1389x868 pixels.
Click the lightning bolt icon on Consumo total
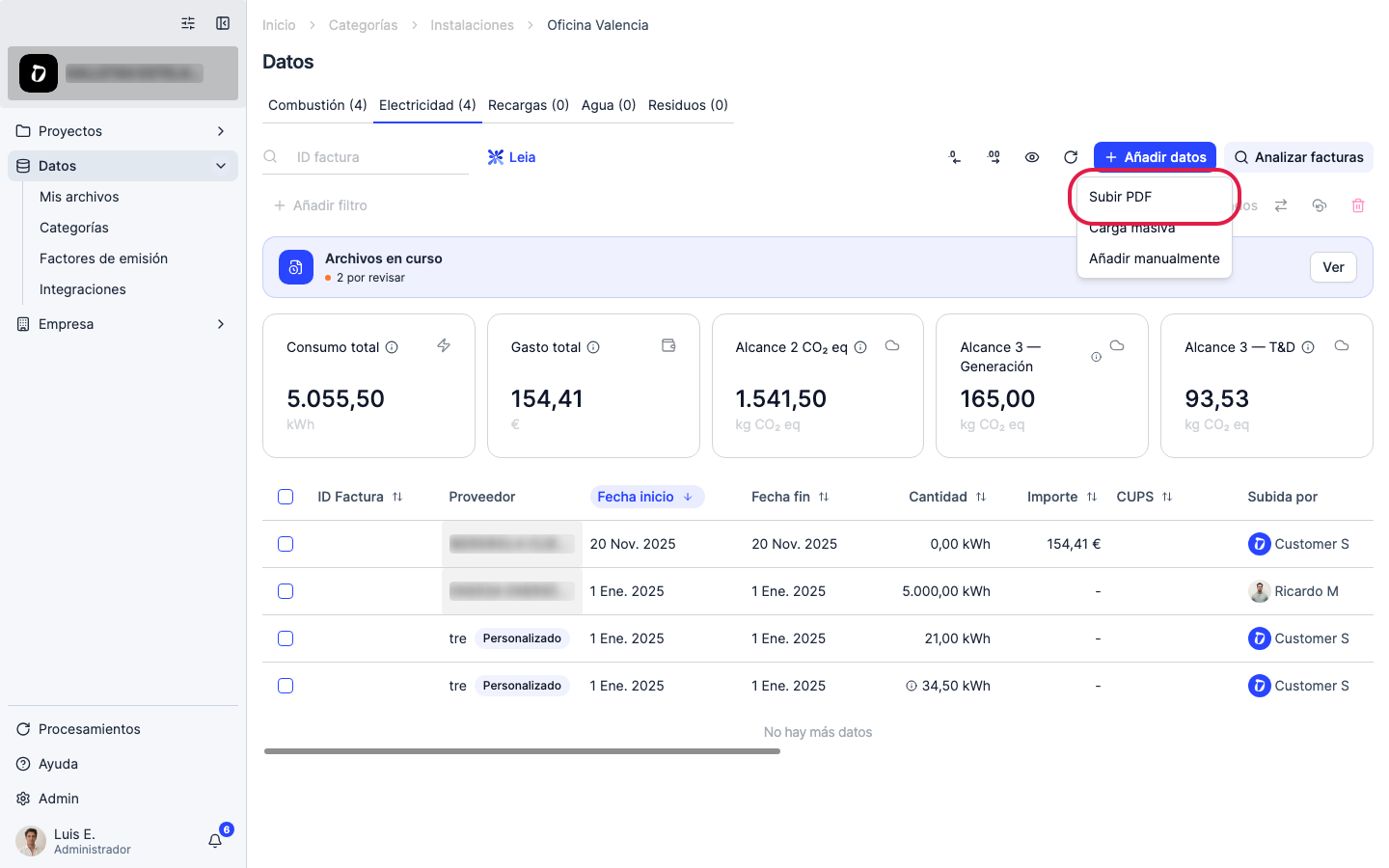pyautogui.click(x=444, y=345)
